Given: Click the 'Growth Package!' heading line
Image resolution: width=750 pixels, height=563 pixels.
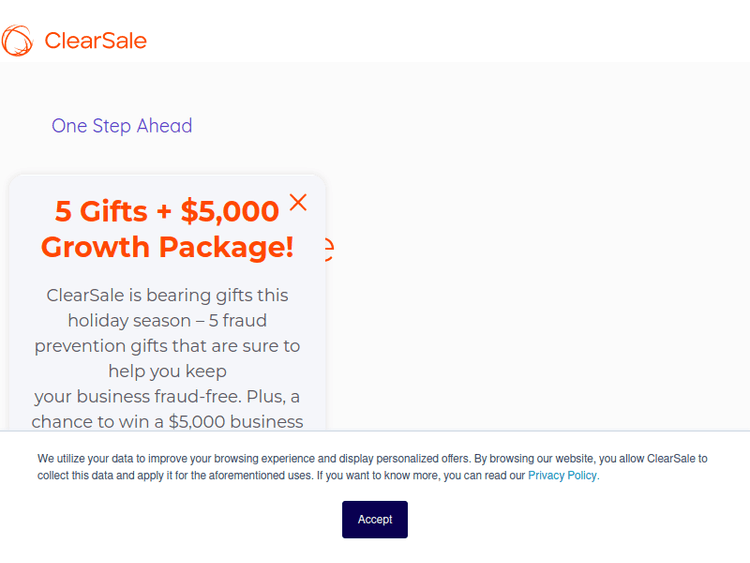Looking at the screenshot, I should point(167,247).
